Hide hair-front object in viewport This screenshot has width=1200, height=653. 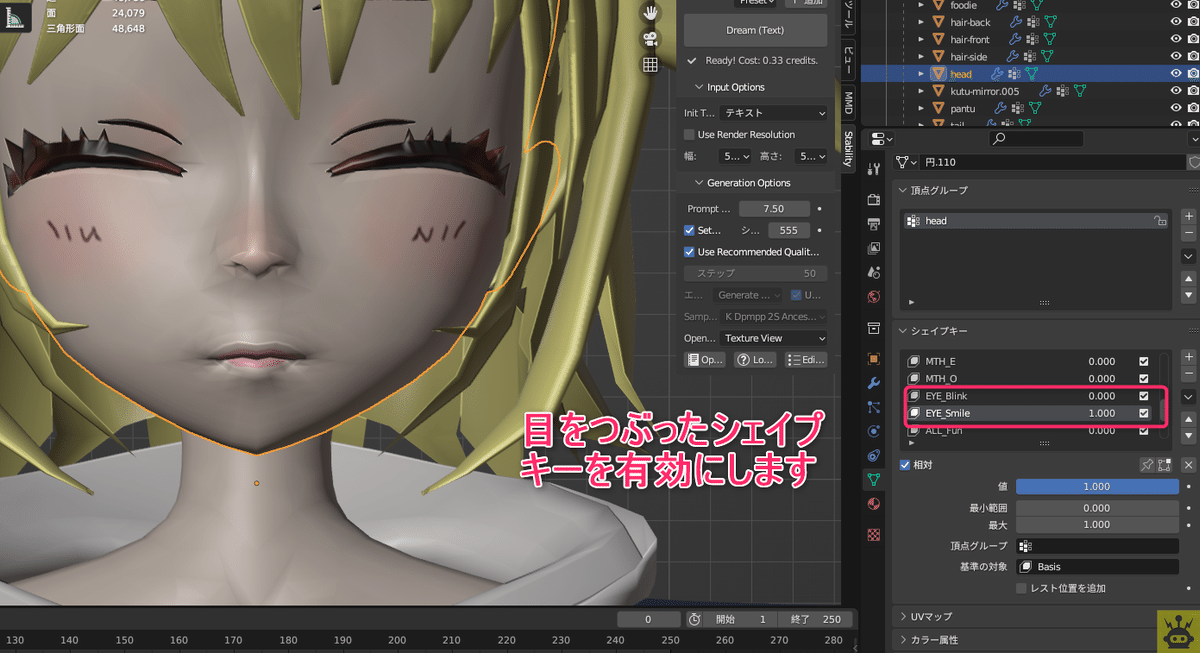1176,40
